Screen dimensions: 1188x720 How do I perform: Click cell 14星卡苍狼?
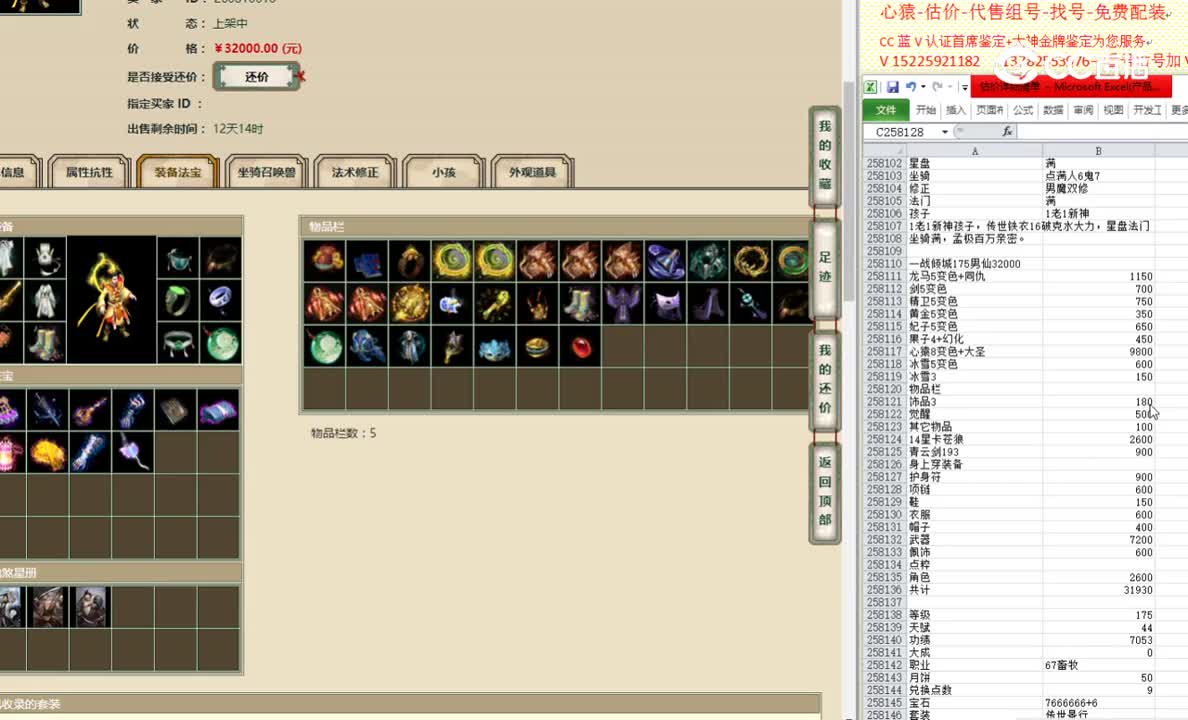[x=974, y=440]
